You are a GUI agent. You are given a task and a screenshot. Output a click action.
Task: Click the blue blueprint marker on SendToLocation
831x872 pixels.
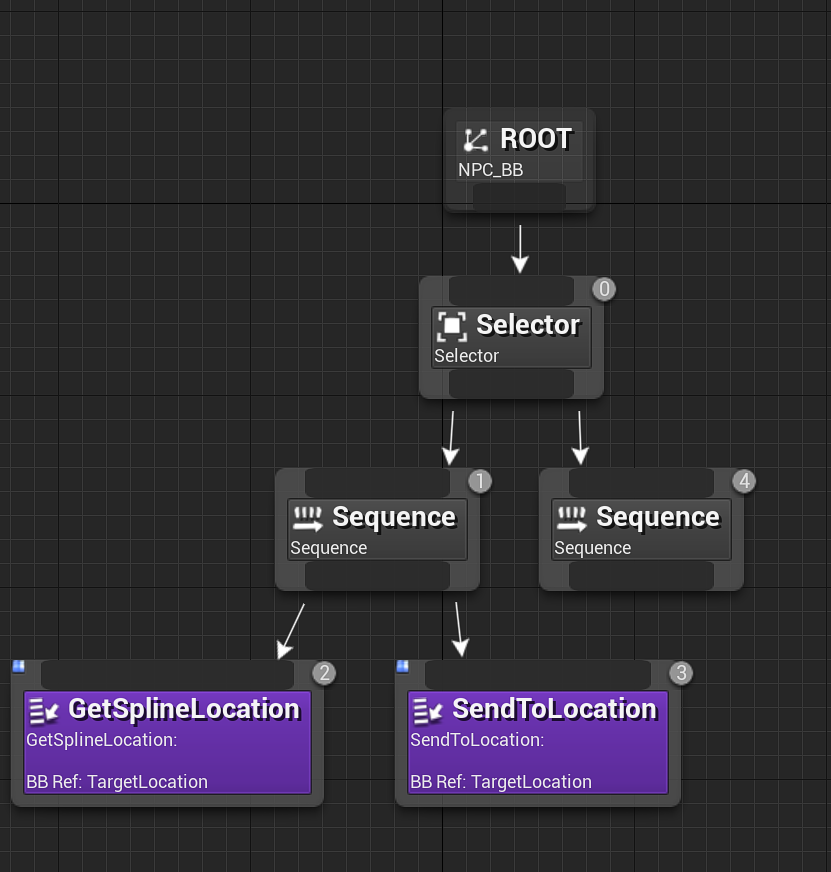click(x=402, y=666)
